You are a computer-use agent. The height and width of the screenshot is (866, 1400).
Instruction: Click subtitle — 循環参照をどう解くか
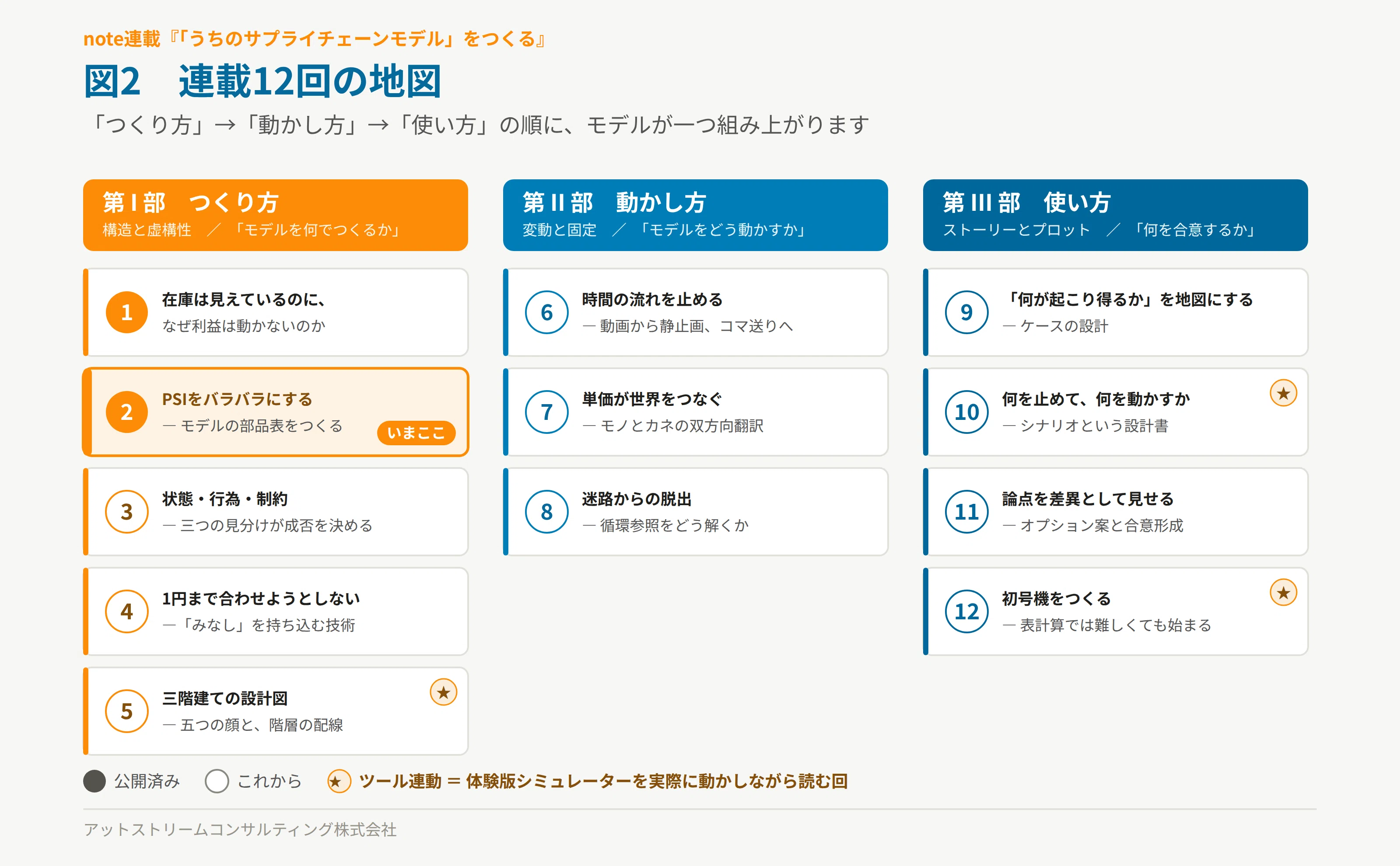coord(665,525)
